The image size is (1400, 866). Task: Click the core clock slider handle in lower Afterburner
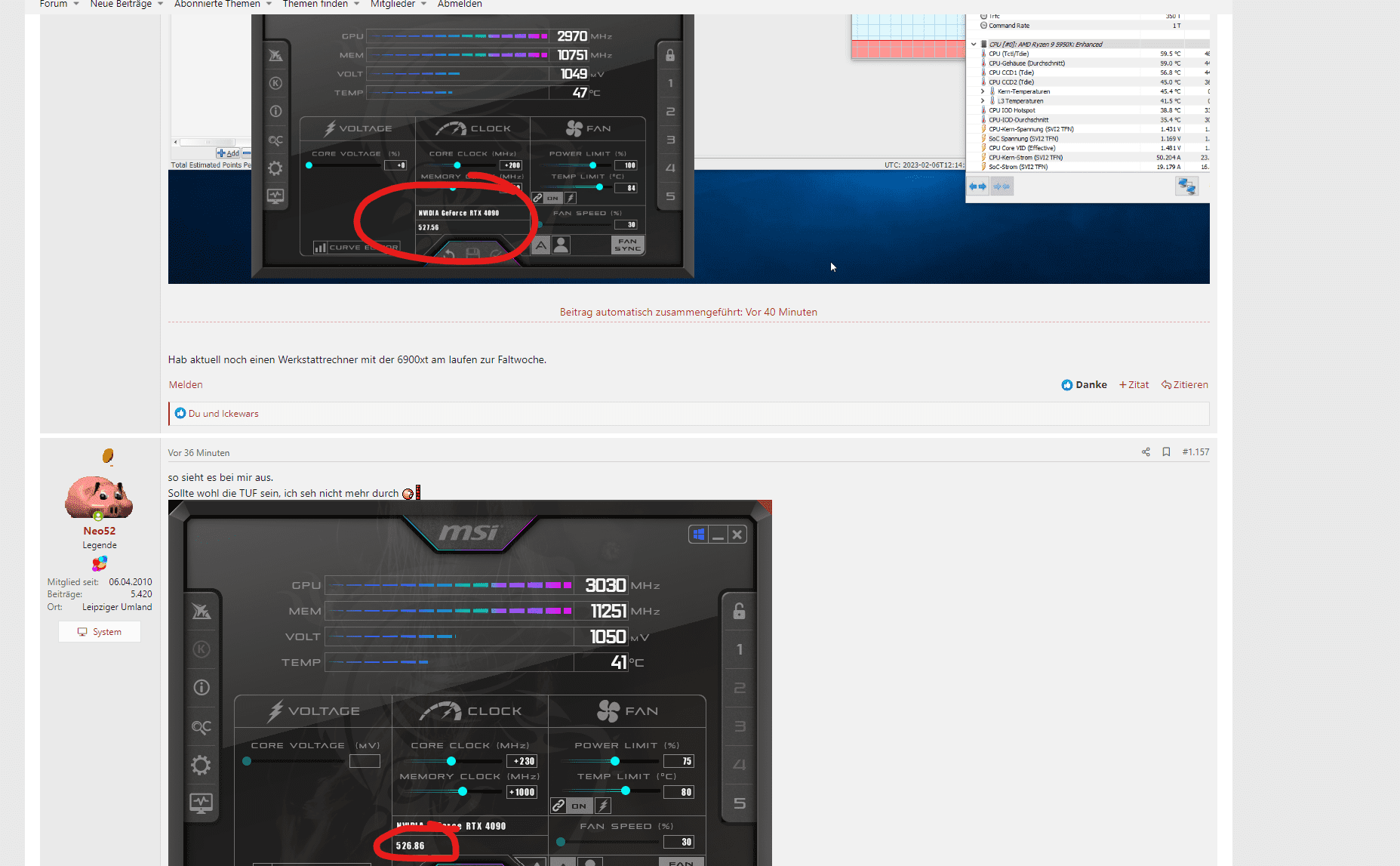point(451,761)
